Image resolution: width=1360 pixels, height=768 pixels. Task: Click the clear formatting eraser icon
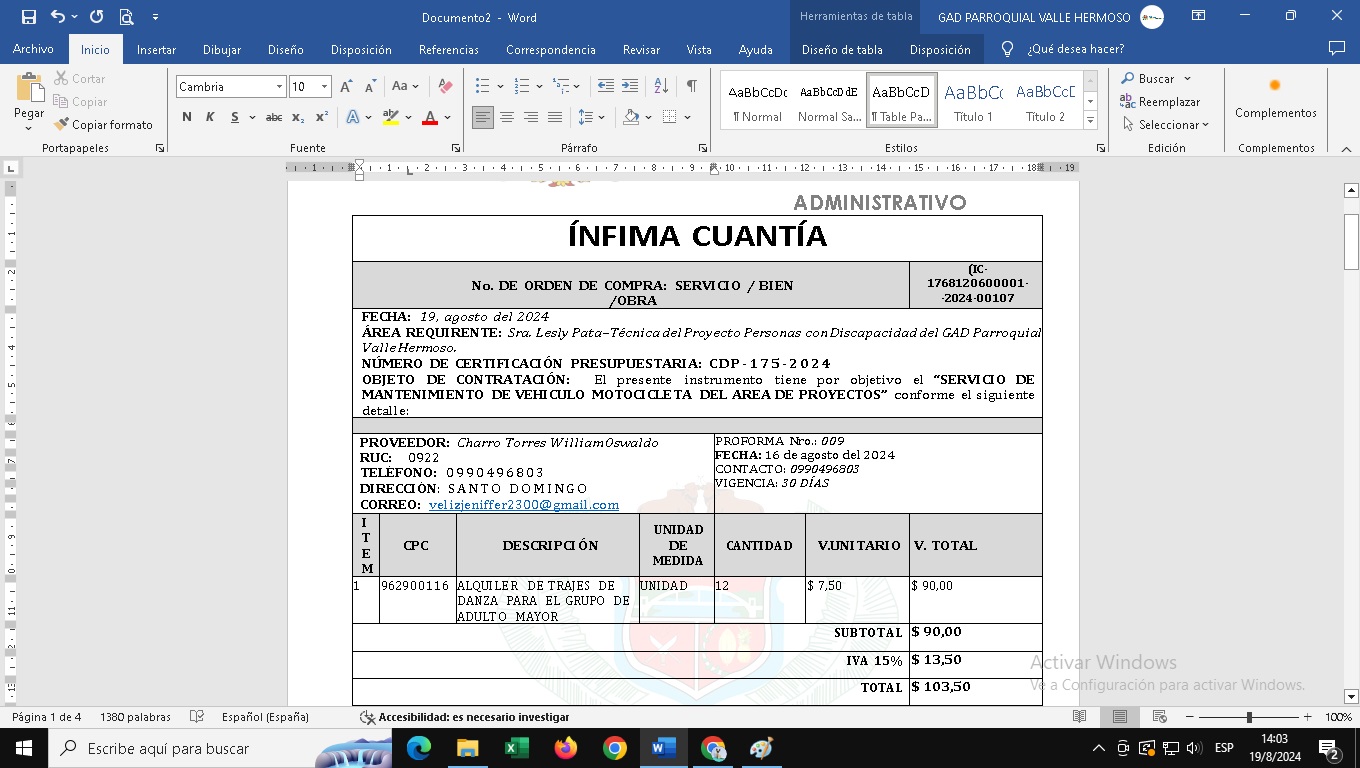[446, 87]
